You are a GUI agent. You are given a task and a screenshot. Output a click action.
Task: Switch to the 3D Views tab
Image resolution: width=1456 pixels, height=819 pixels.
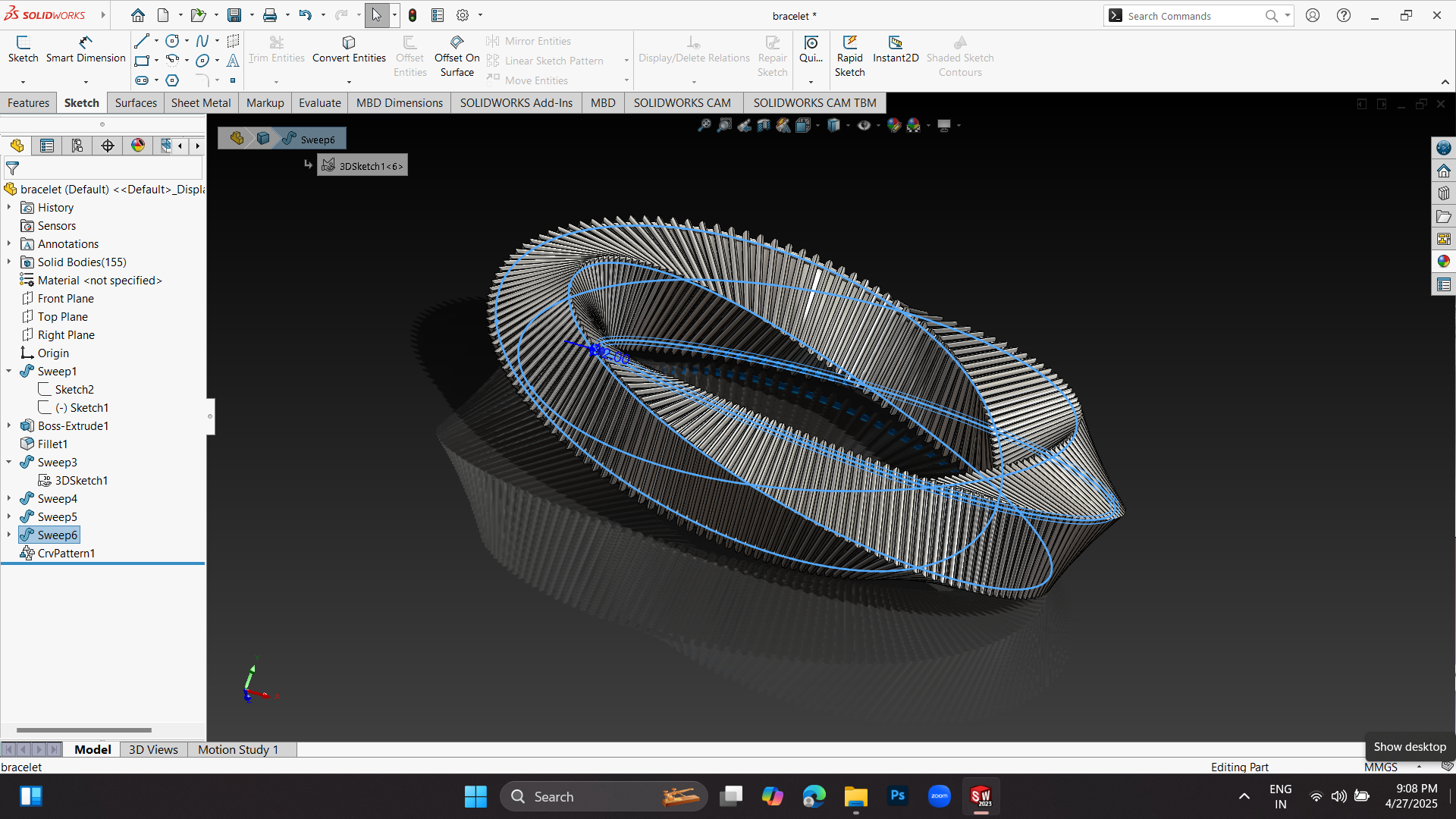pyautogui.click(x=153, y=749)
